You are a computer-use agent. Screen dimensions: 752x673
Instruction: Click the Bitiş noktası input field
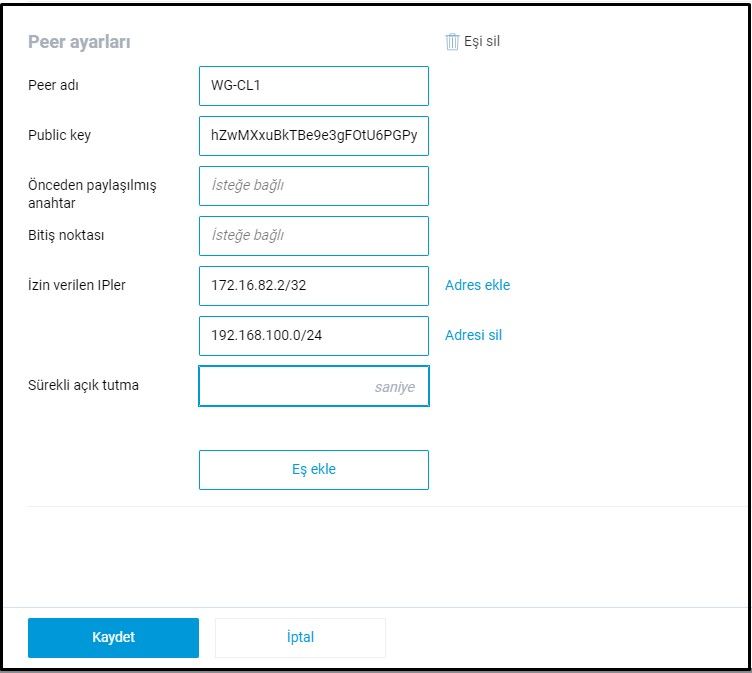pos(313,236)
